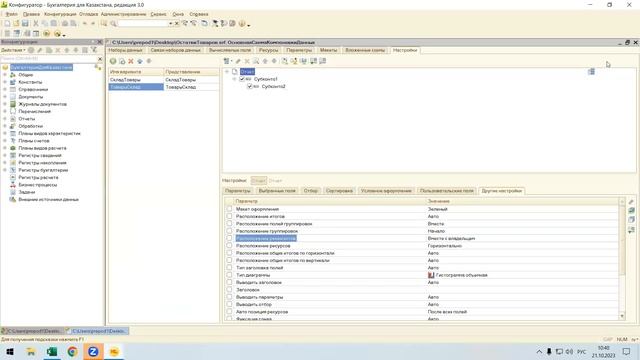This screenshot has height=360, width=640.
Task: Expand the Константы tree node
Action: [5, 82]
